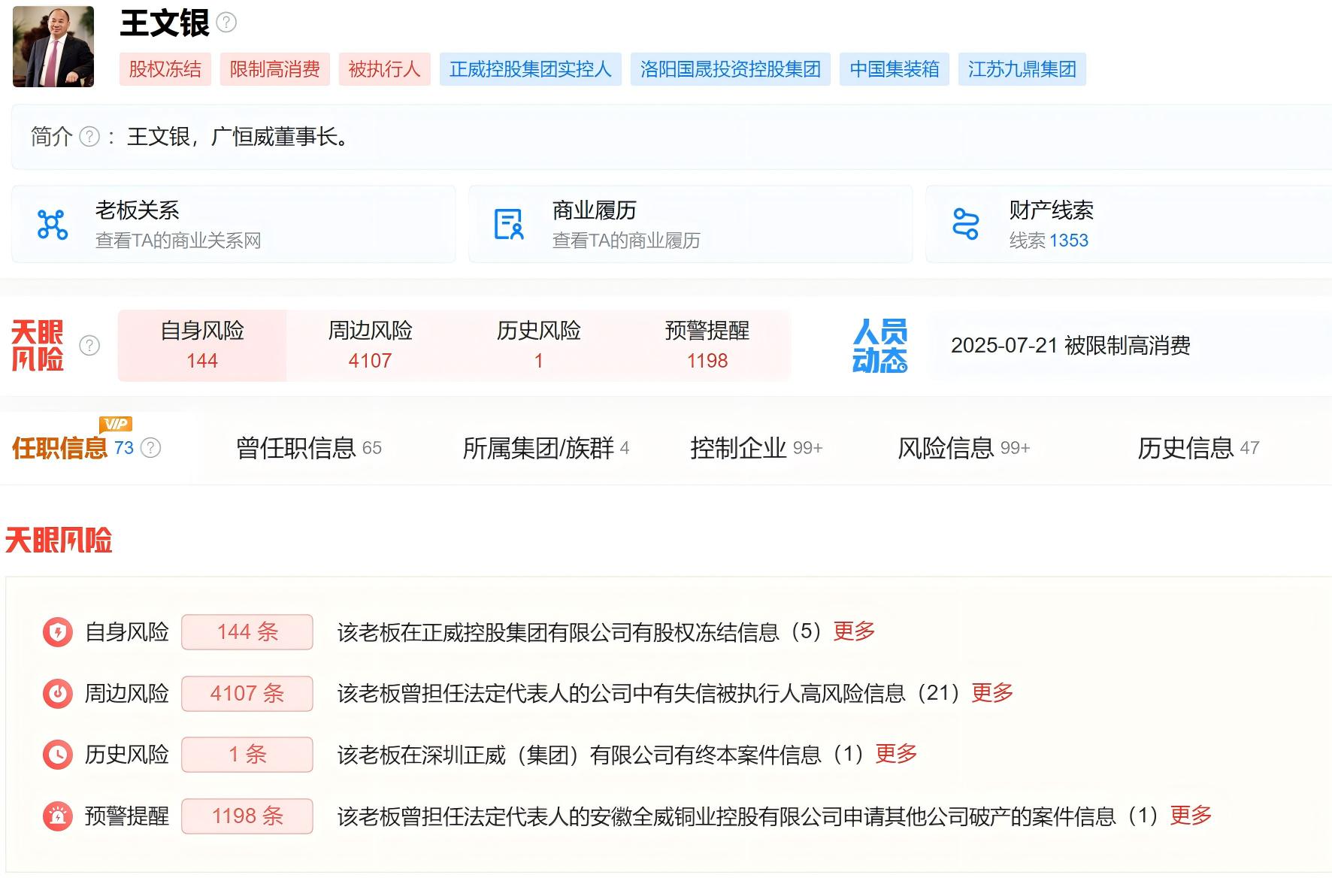Image resolution: width=1332 pixels, height=896 pixels.
Task: Open the 正威控股集团实控人 tag
Action: [x=531, y=69]
